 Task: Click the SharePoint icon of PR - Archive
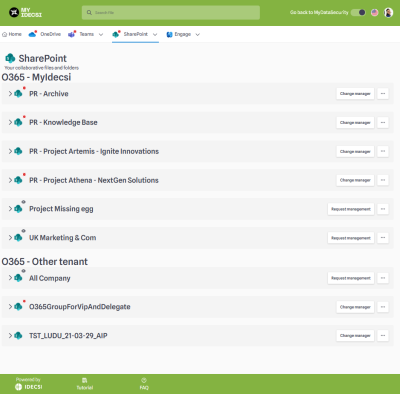[x=18, y=94]
